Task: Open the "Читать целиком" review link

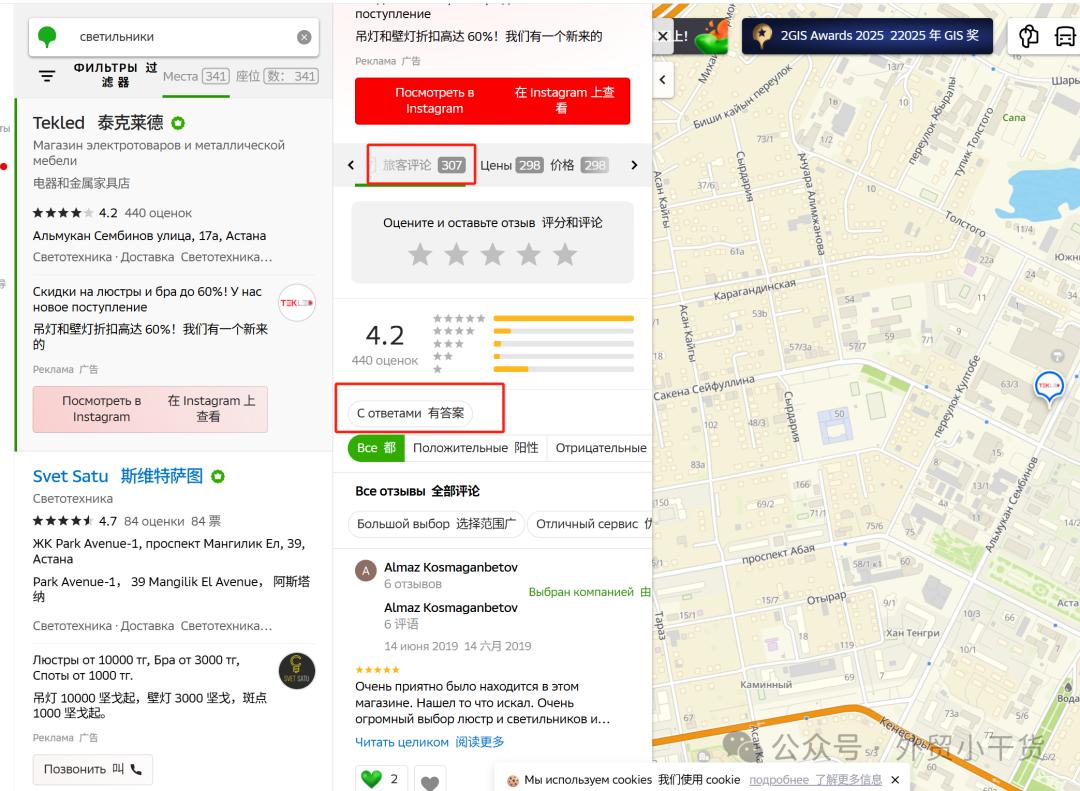Action: click(401, 742)
